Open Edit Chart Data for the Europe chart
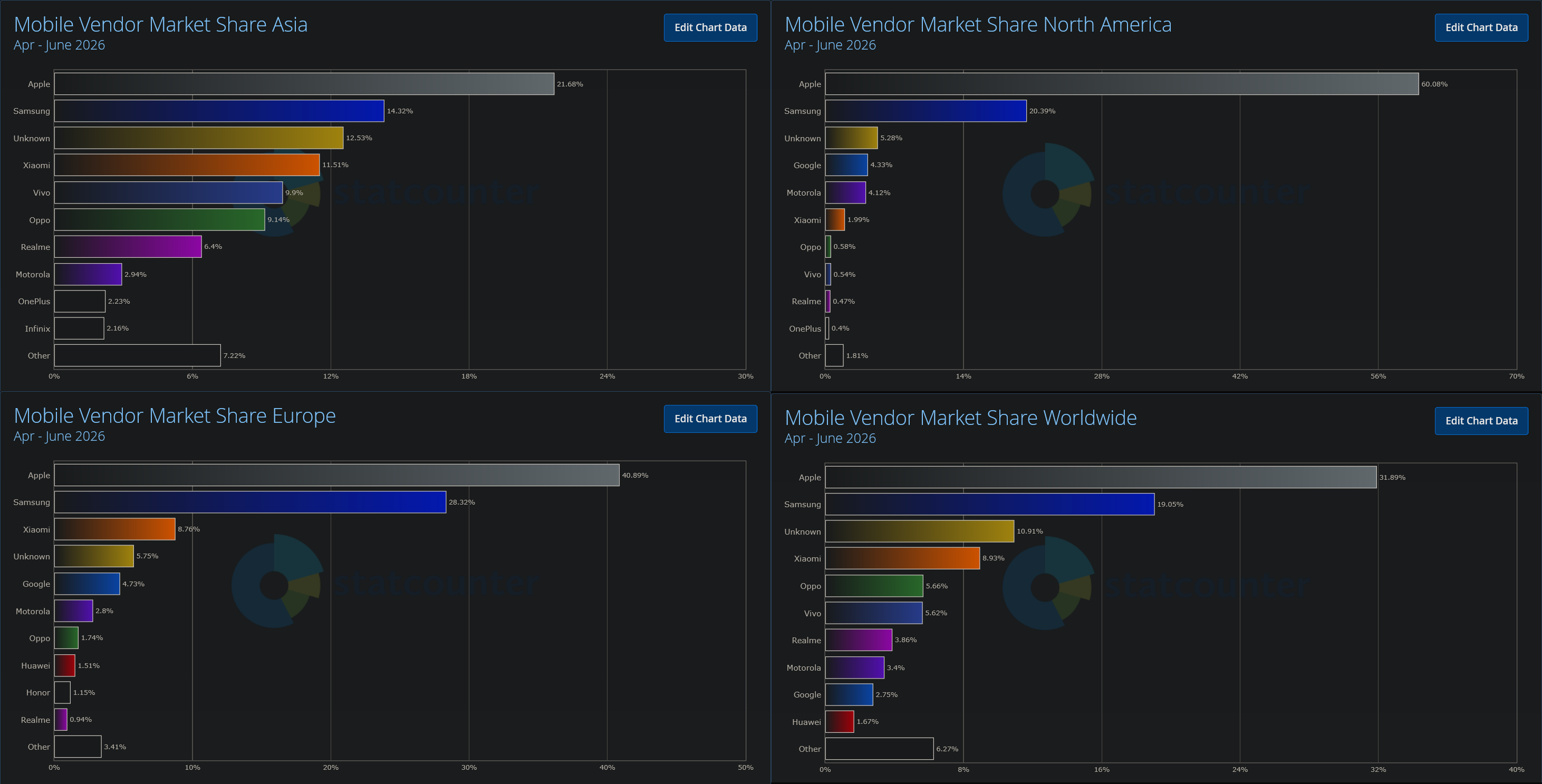Screen dimensions: 1542x784 pyautogui.click(x=710, y=419)
